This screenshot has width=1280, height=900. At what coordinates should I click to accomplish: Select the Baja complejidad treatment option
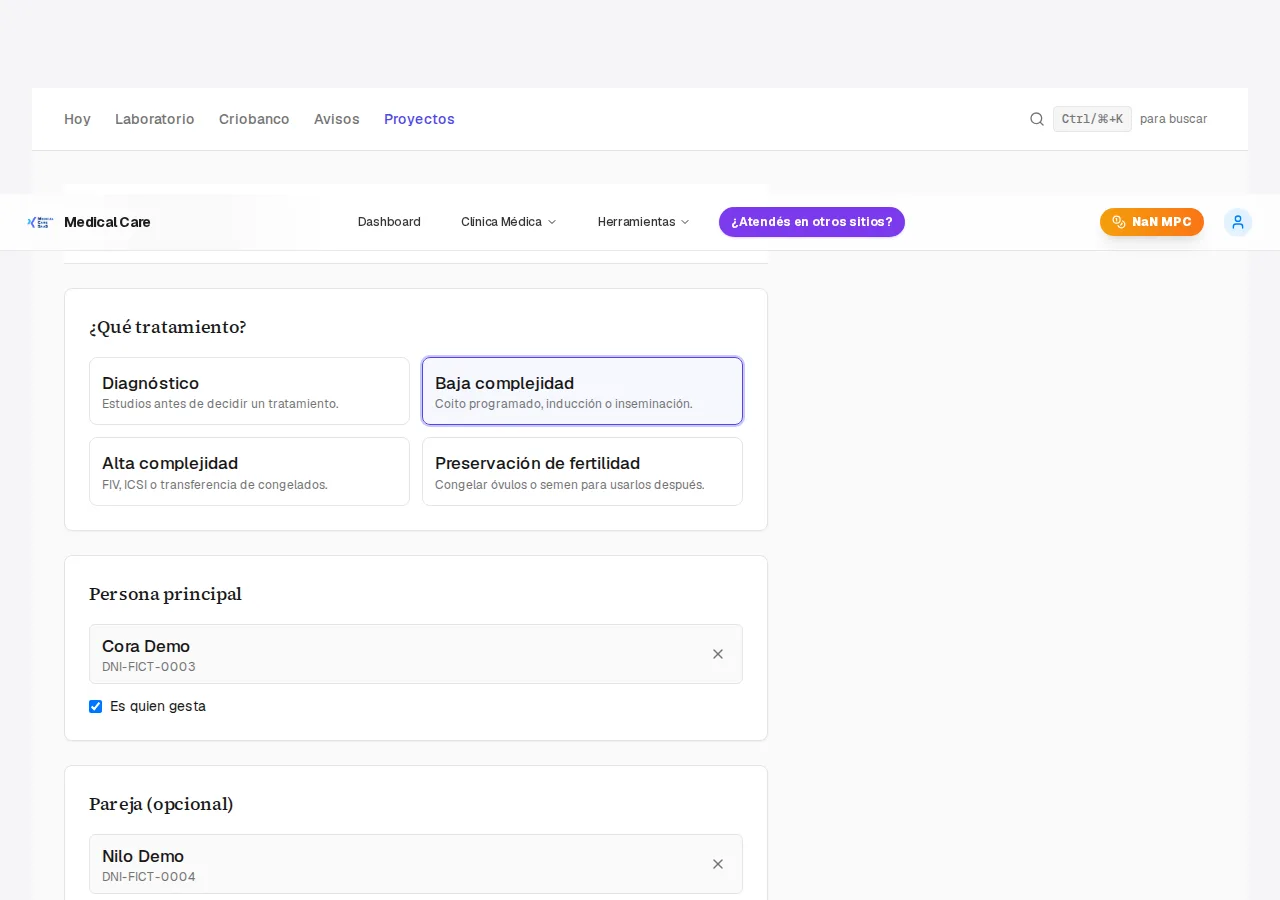582,391
